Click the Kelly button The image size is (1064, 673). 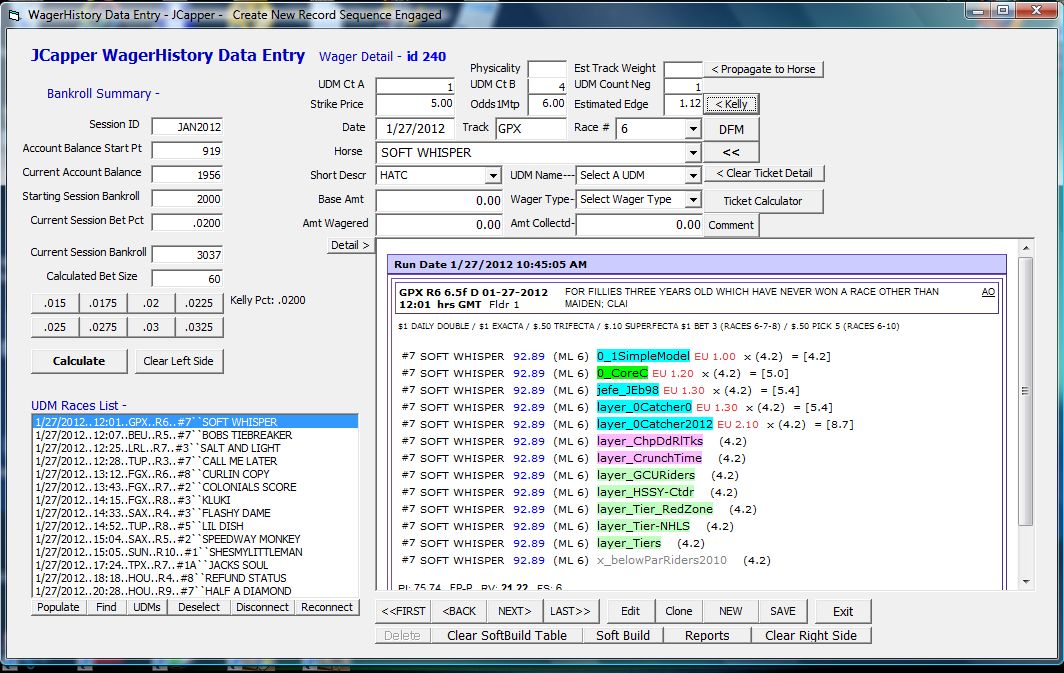732,104
